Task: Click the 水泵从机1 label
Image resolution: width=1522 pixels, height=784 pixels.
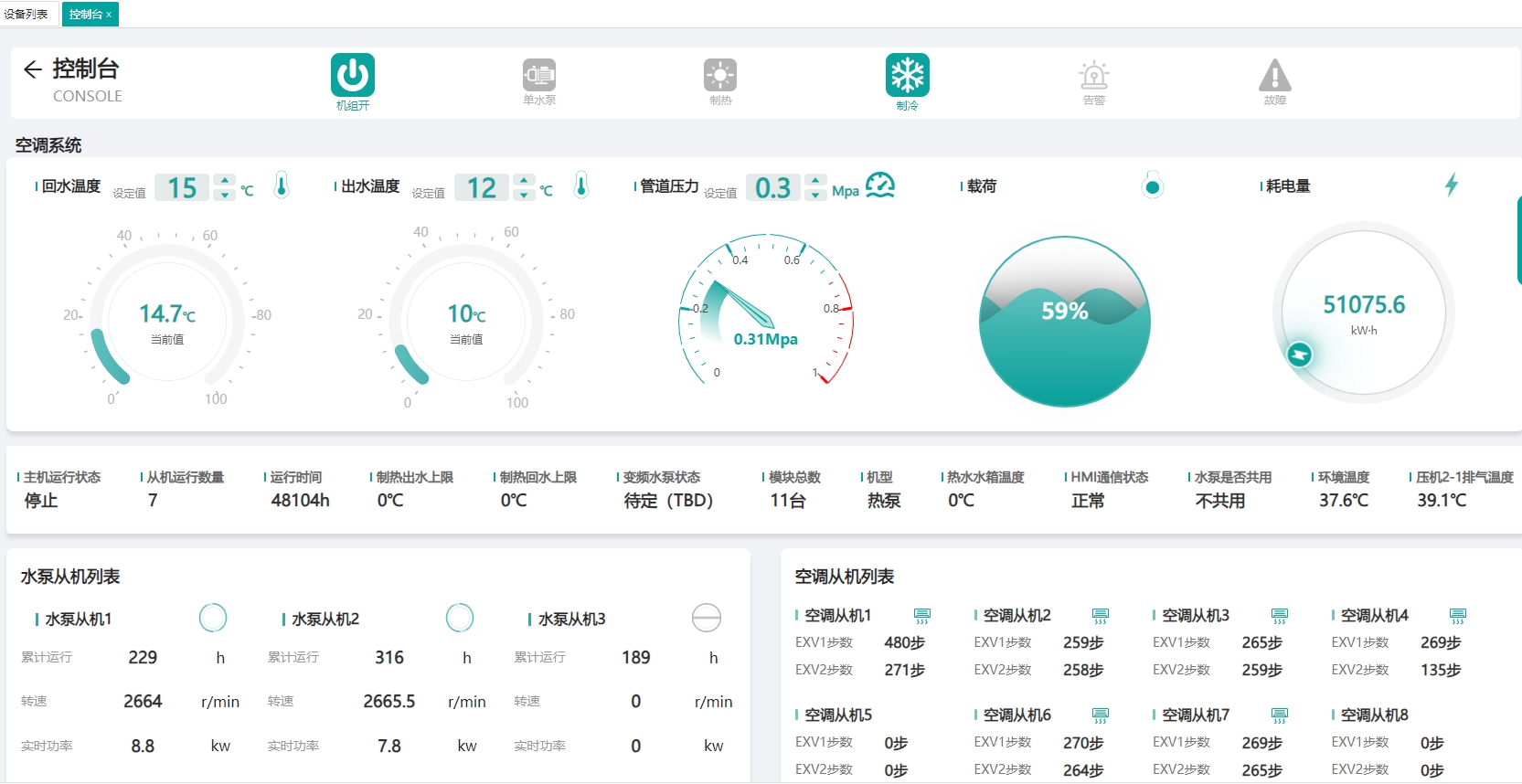Action: 79,620
